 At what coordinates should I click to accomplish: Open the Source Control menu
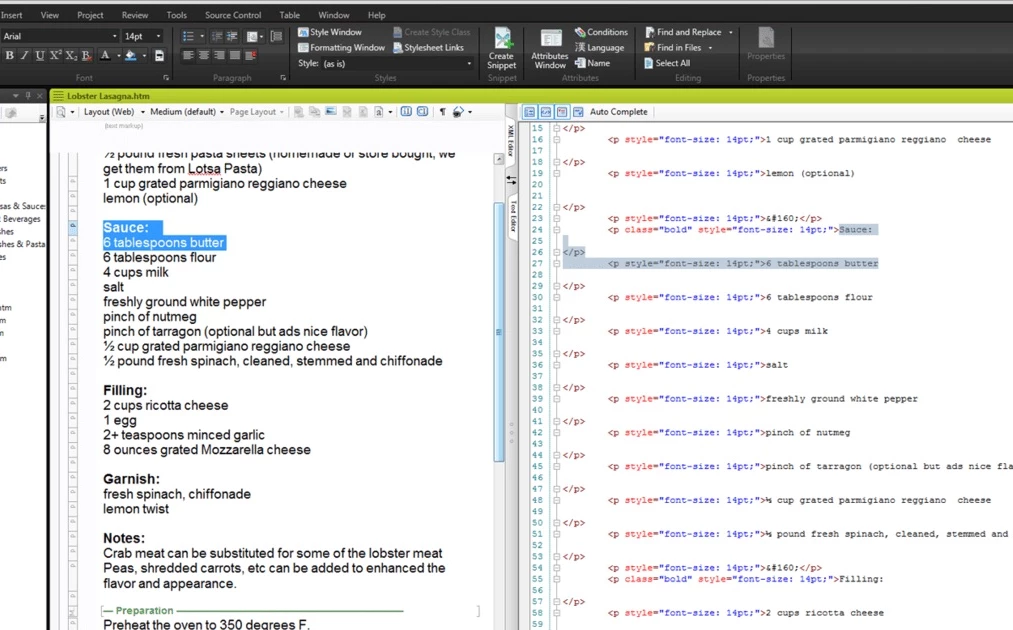232,15
